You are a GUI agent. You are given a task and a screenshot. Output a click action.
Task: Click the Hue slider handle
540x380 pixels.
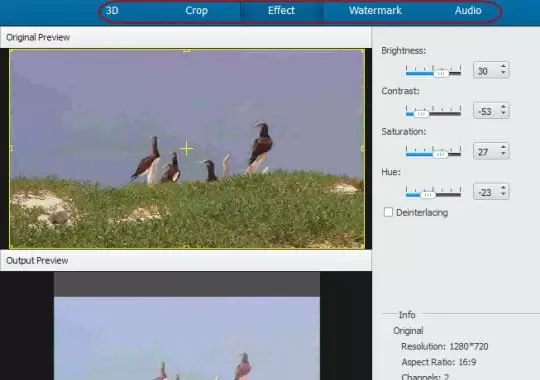point(428,195)
